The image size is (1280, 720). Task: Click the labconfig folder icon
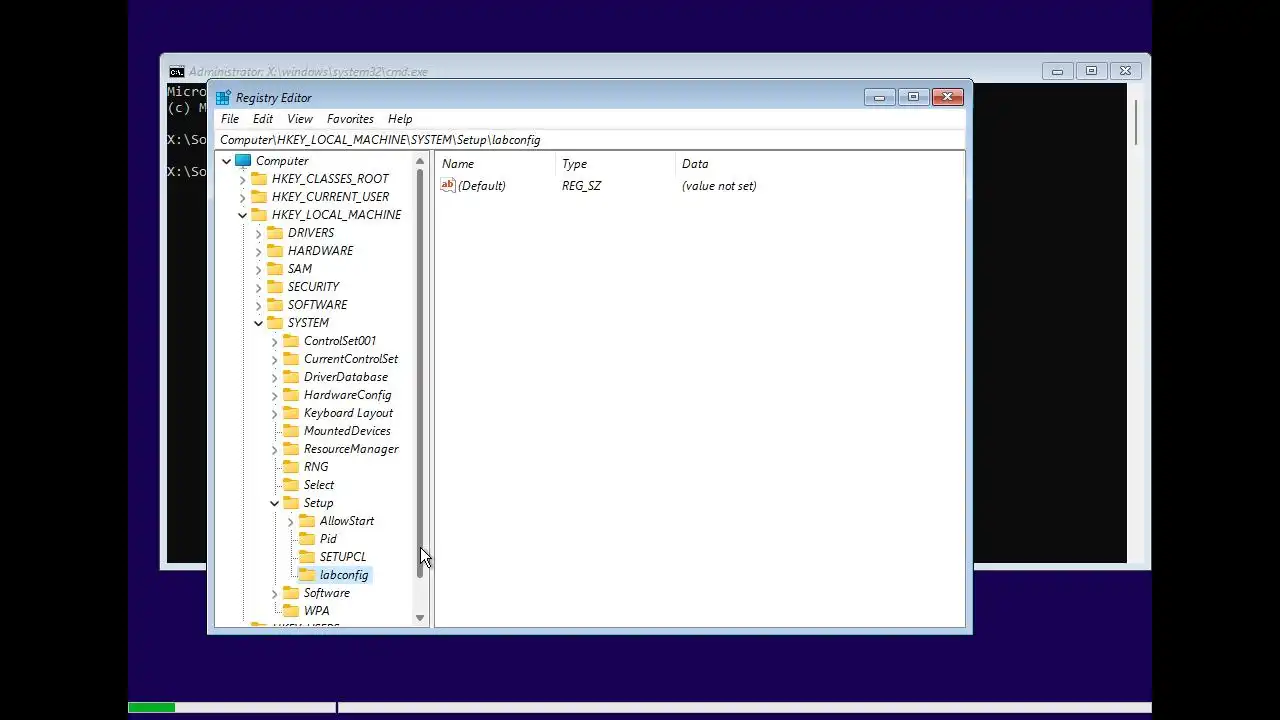click(x=307, y=575)
